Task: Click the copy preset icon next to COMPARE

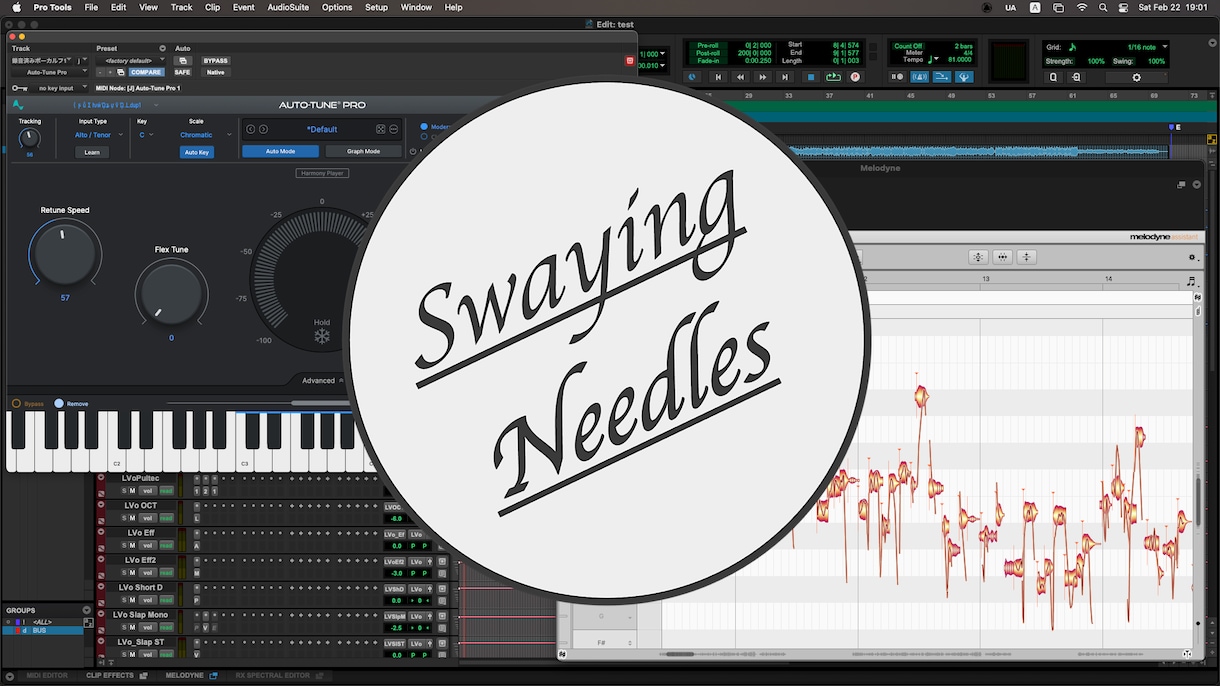Action: coord(120,72)
